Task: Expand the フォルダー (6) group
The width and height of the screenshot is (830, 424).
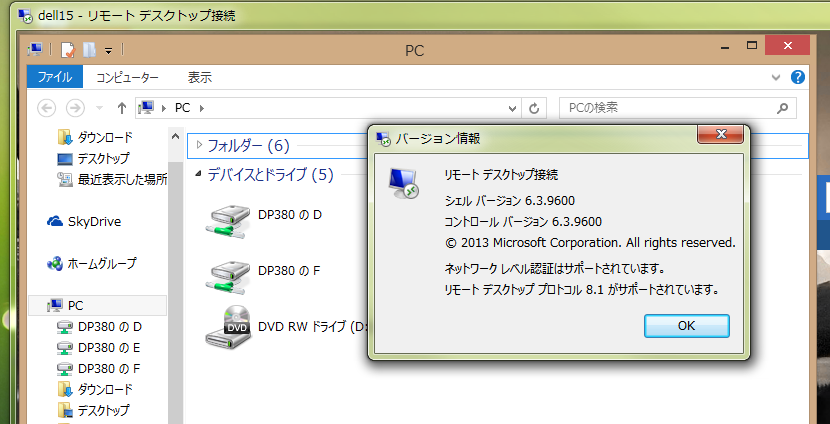Action: click(x=200, y=145)
